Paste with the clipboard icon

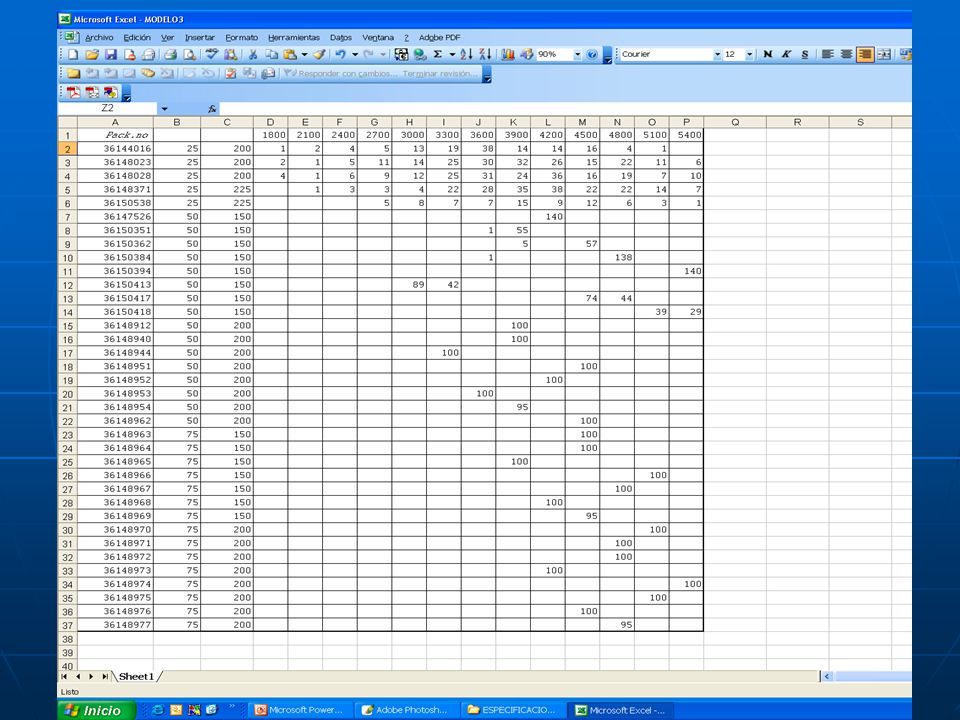click(290, 54)
